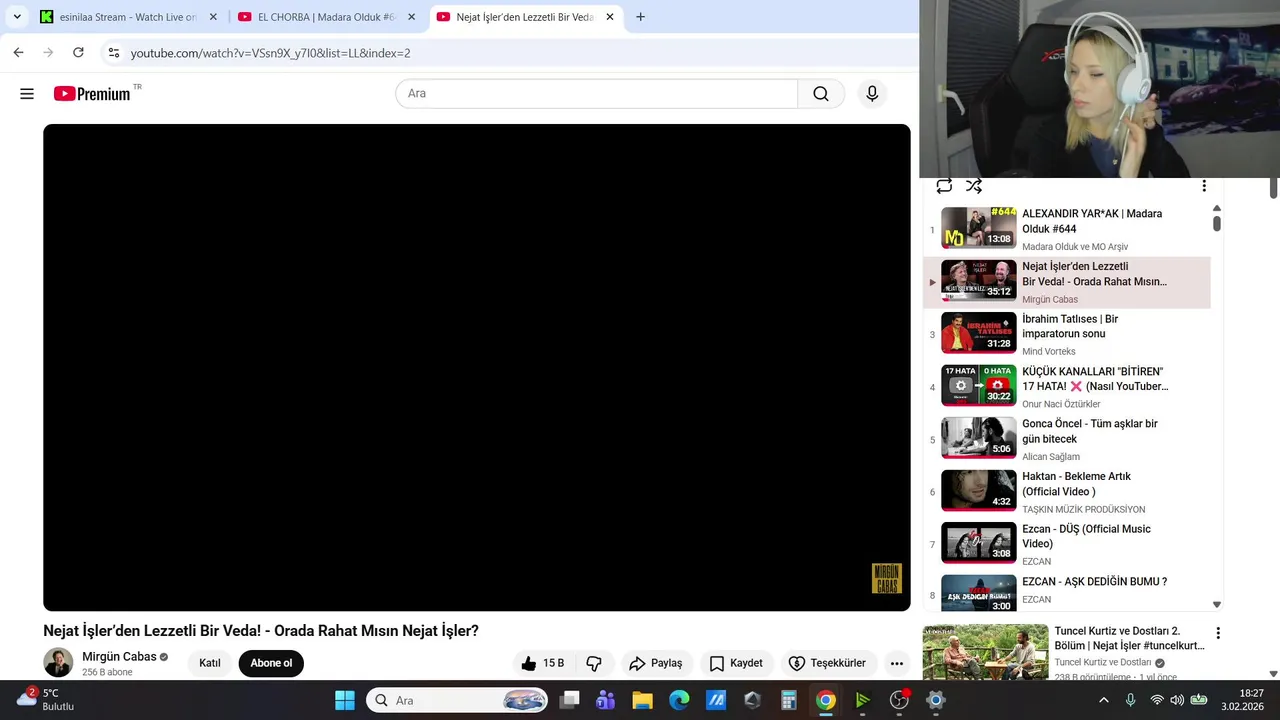
Task: Play ALEXANDIR YAR*AK Madara Olduk #644 thumbnail
Action: (x=979, y=228)
